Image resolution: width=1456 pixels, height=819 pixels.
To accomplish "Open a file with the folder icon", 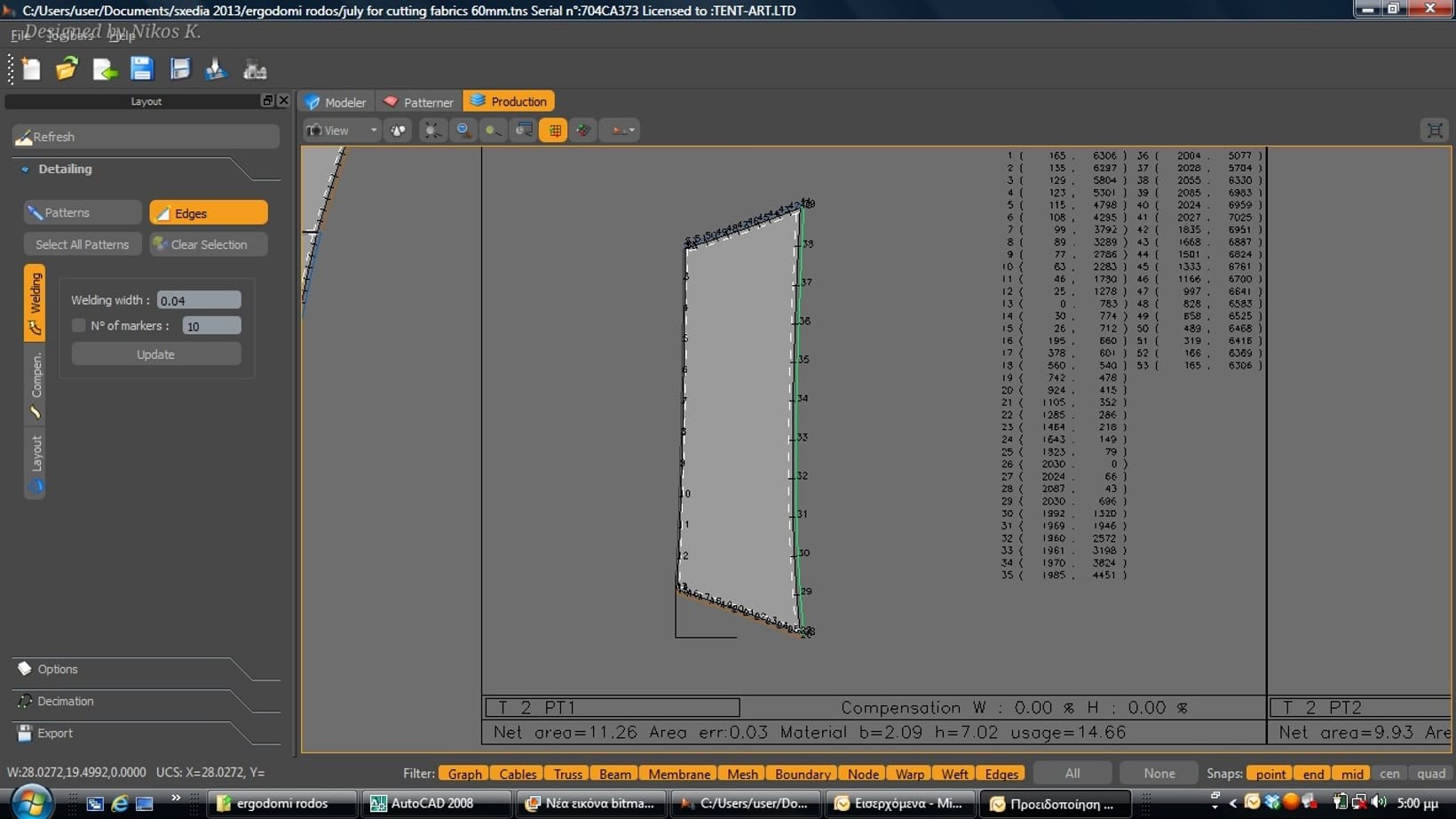I will pos(67,69).
